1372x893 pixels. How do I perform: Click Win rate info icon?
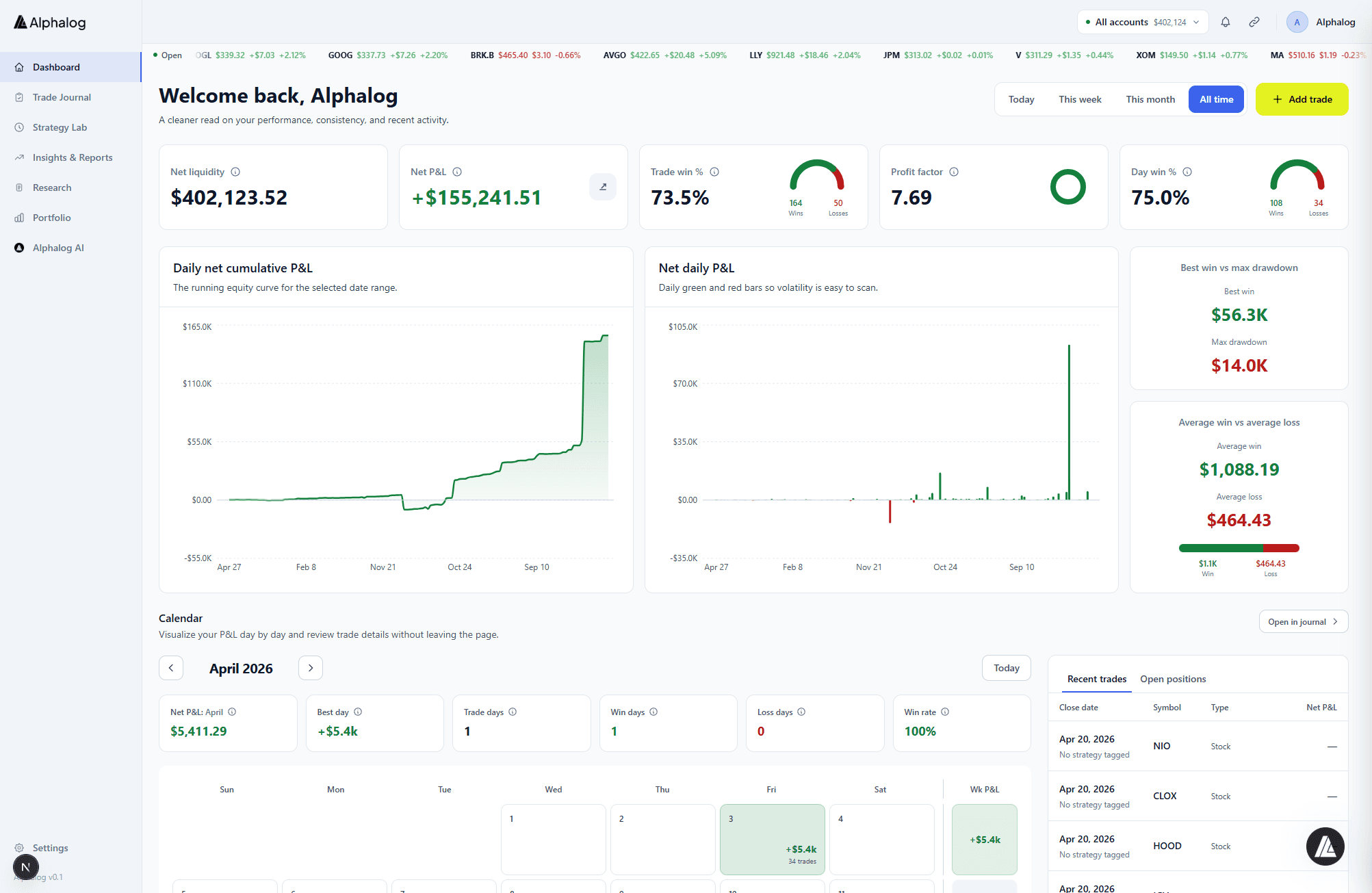pos(945,712)
